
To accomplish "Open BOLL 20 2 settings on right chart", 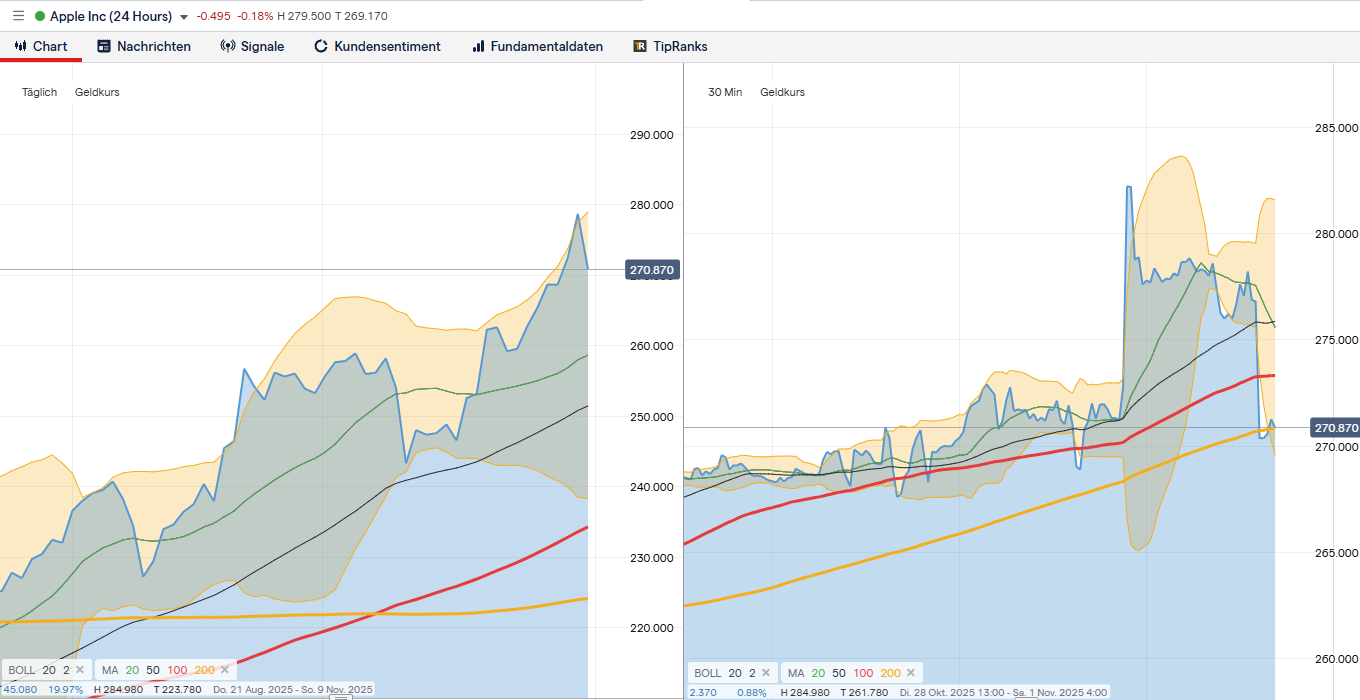I will coord(725,673).
